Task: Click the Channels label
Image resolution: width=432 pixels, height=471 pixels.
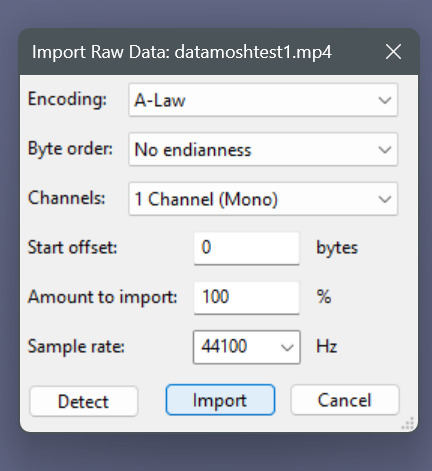Action: (x=67, y=198)
